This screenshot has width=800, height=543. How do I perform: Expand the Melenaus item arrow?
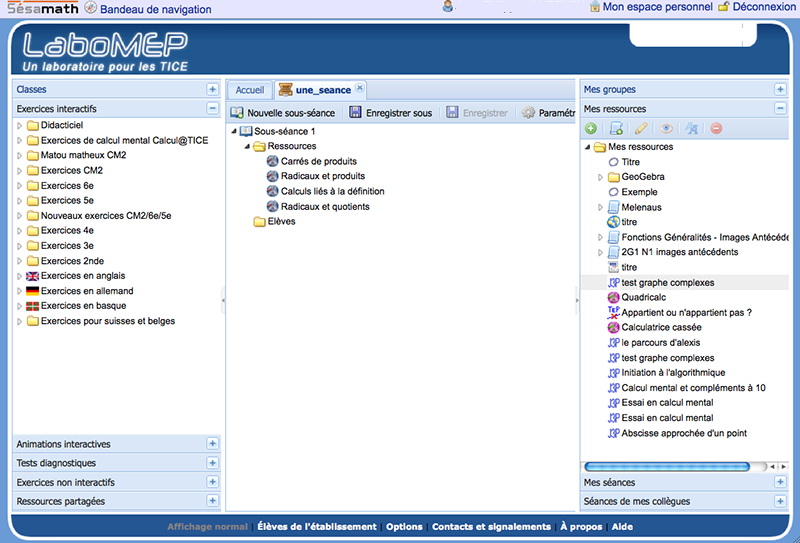pyautogui.click(x=601, y=207)
